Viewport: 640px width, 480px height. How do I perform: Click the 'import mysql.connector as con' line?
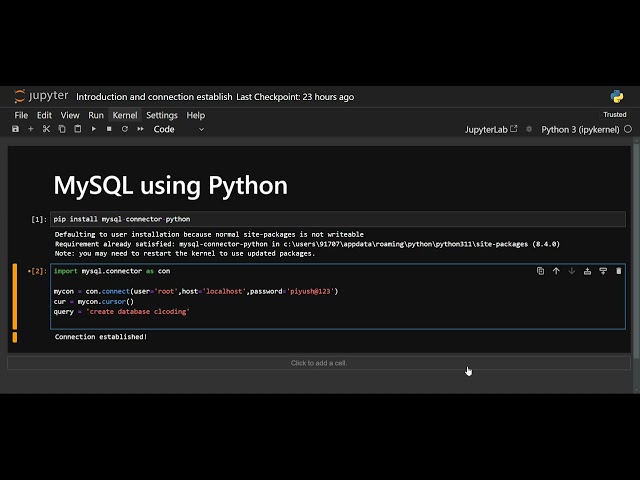tap(112, 271)
